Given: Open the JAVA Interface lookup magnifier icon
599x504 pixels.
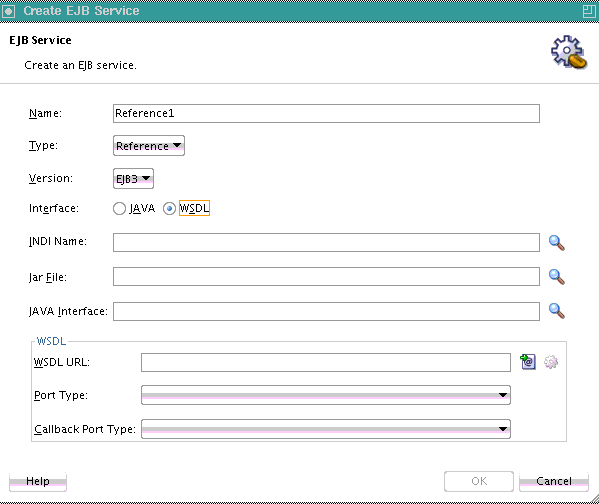Looking at the screenshot, I should tap(557, 311).
